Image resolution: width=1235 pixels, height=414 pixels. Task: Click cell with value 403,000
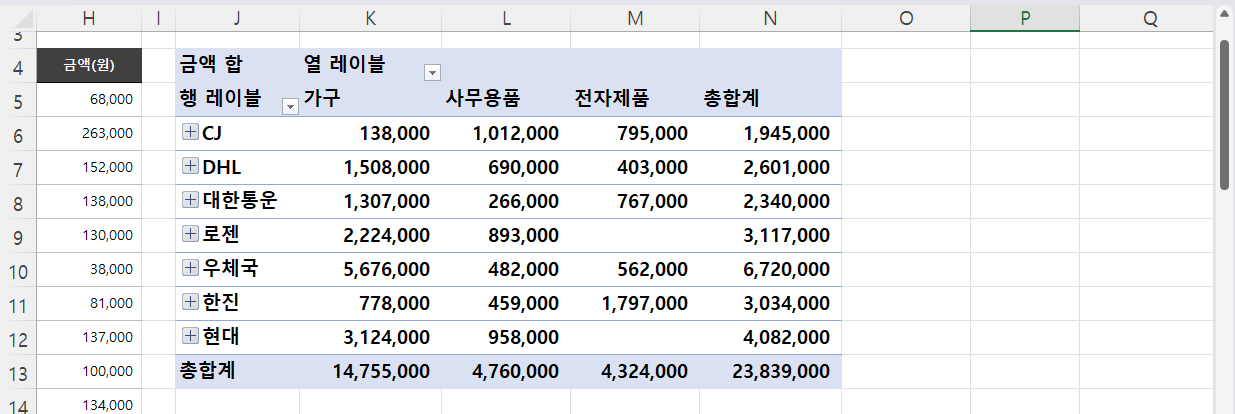coord(635,167)
